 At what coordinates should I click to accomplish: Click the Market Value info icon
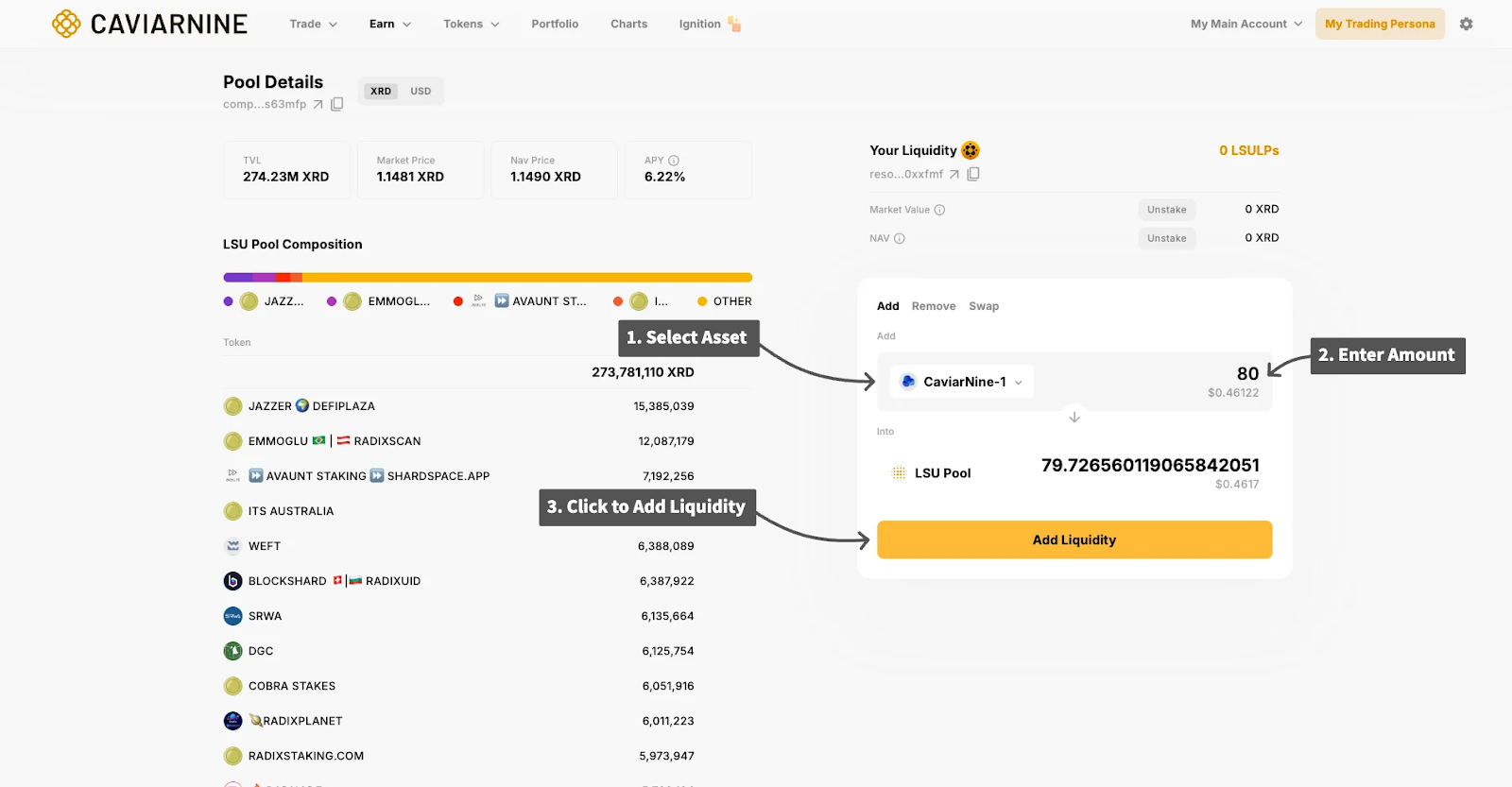[x=939, y=210]
